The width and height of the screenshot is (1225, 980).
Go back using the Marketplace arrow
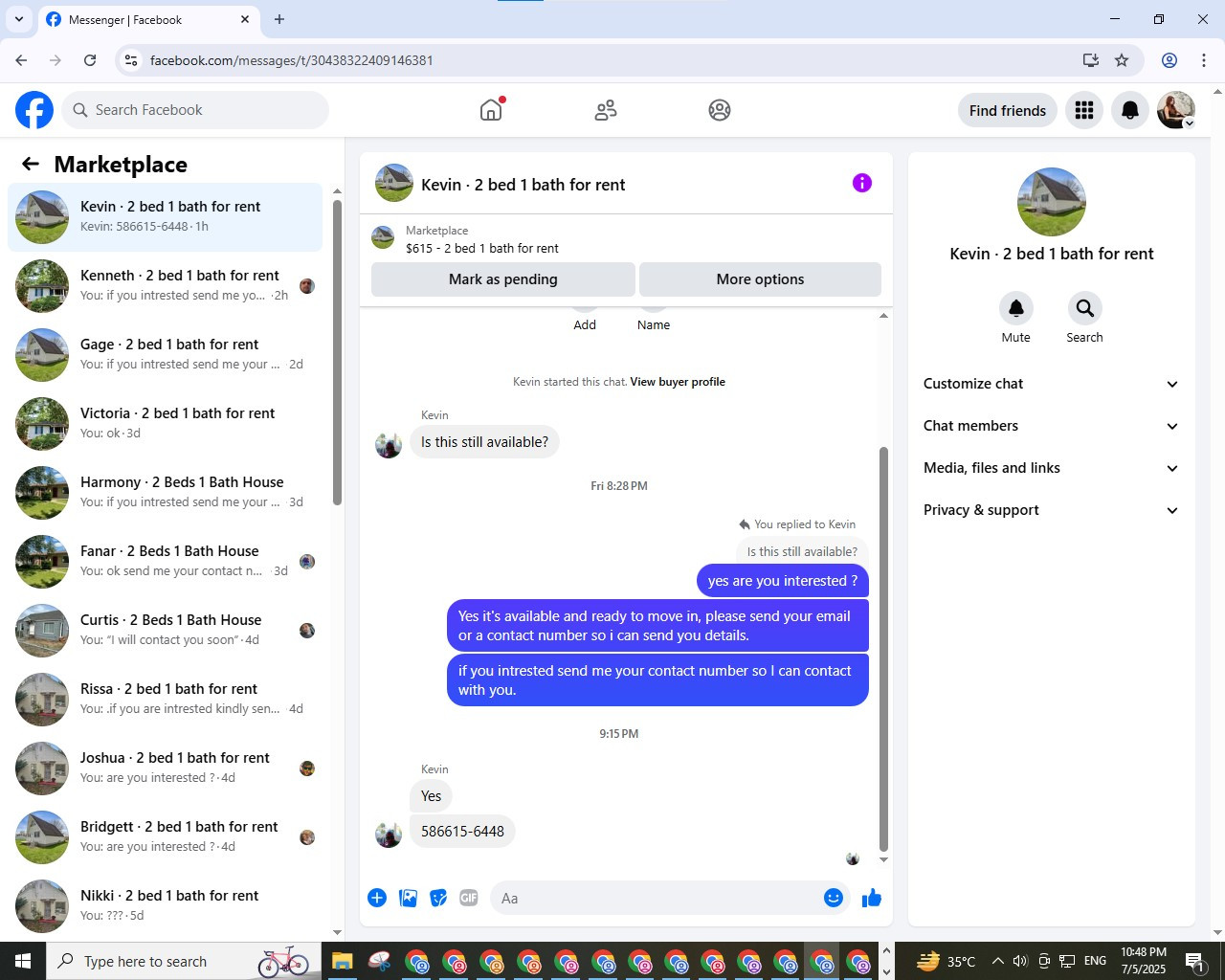pyautogui.click(x=31, y=164)
